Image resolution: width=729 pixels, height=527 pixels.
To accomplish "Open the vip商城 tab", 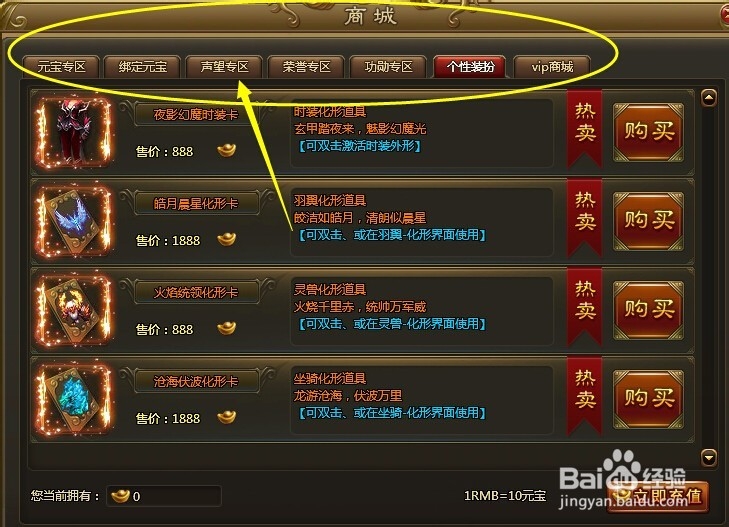I will [552, 67].
